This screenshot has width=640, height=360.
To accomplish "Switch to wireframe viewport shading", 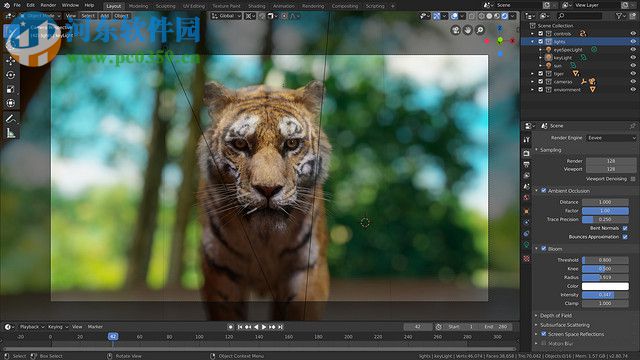I will pyautogui.click(x=481, y=16).
